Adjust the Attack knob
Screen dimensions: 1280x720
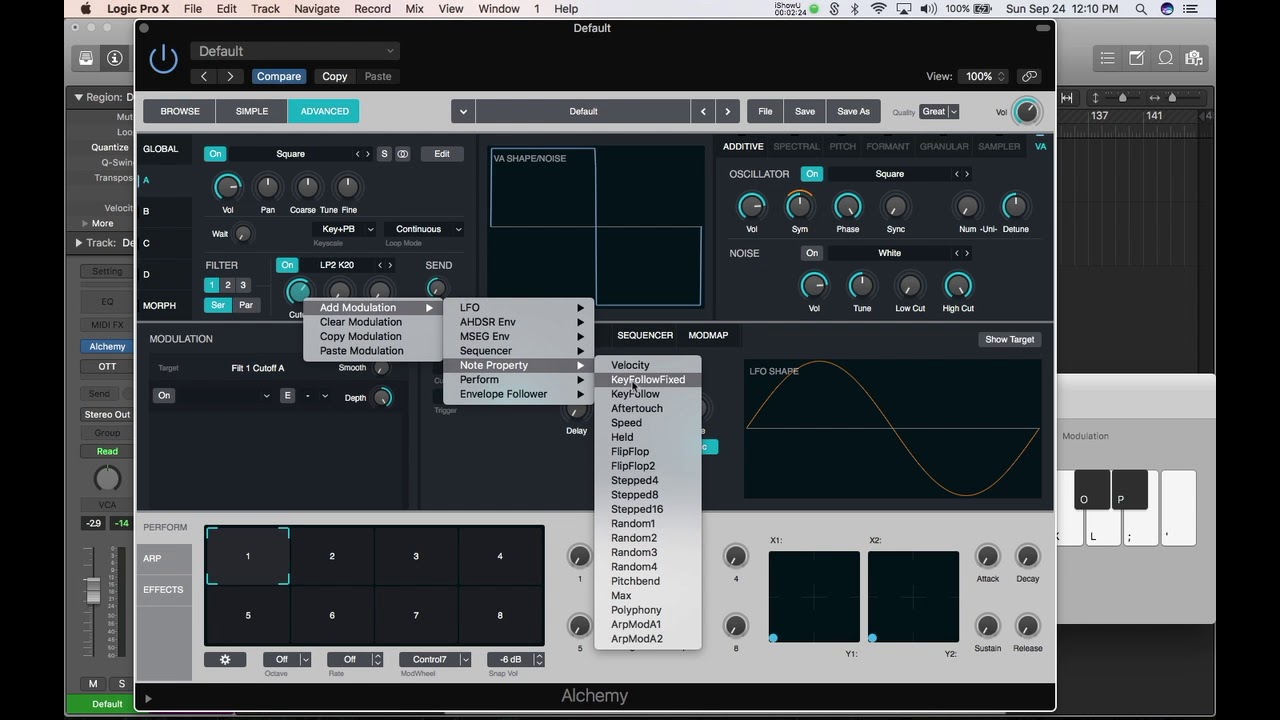[987, 557]
